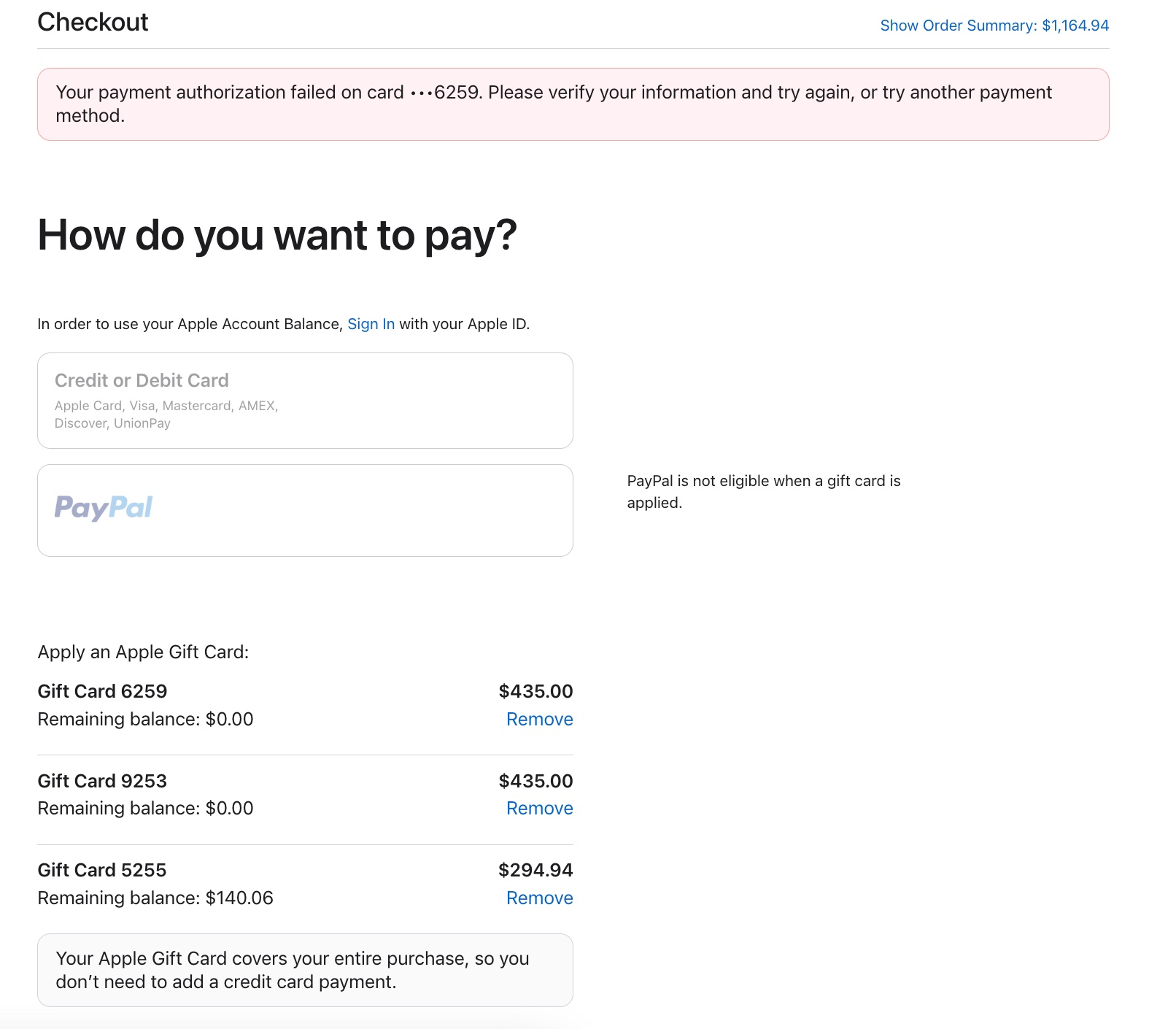Click the $294.94 applied amount
Screen dimensions: 1176x1029
click(535, 870)
